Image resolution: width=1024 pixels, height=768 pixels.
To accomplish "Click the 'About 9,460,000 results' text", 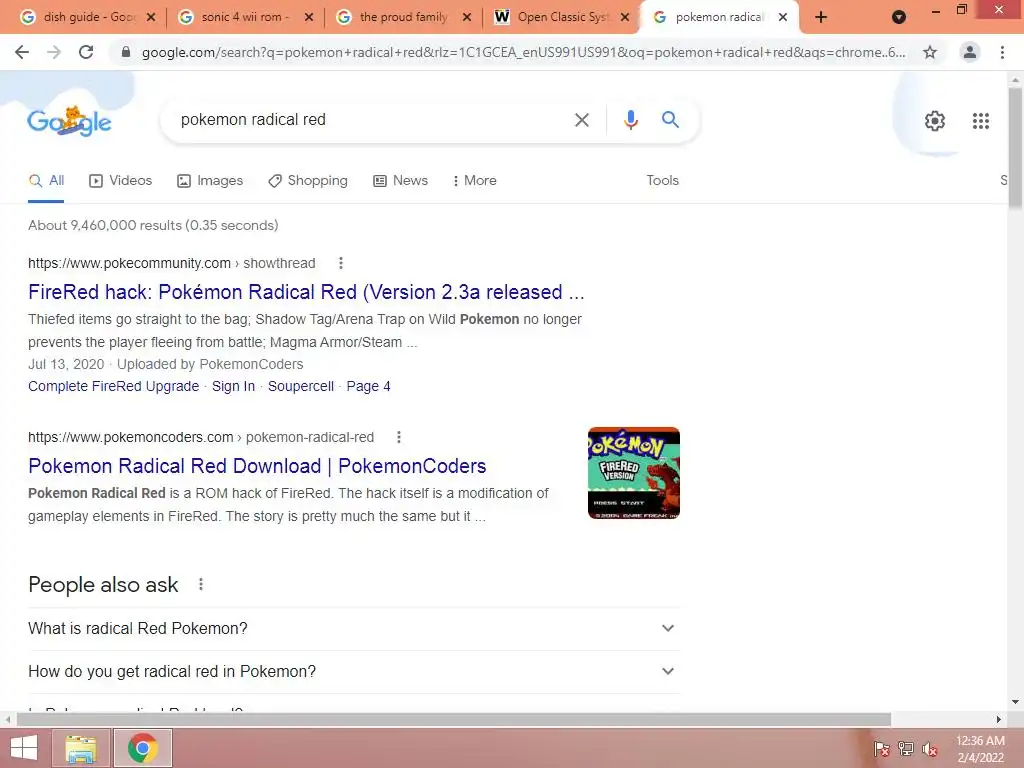I will click(x=153, y=225).
